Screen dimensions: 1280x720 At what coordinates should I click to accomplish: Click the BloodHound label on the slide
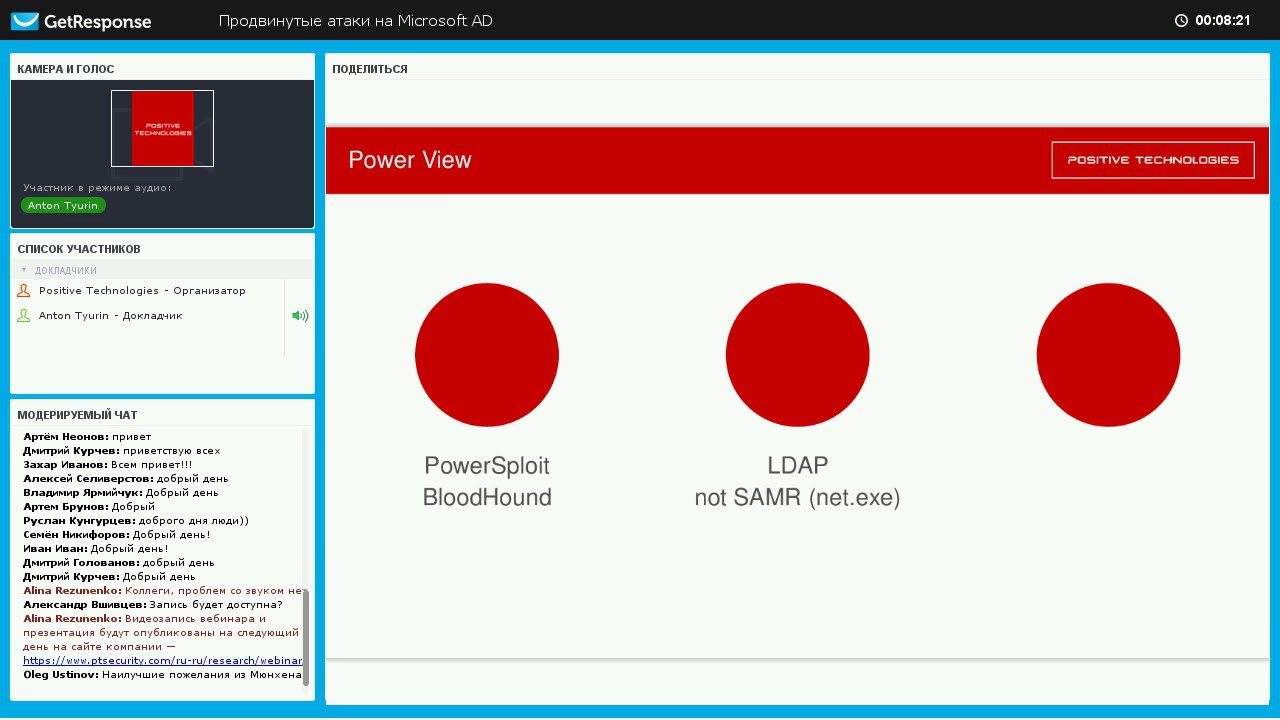pos(487,498)
